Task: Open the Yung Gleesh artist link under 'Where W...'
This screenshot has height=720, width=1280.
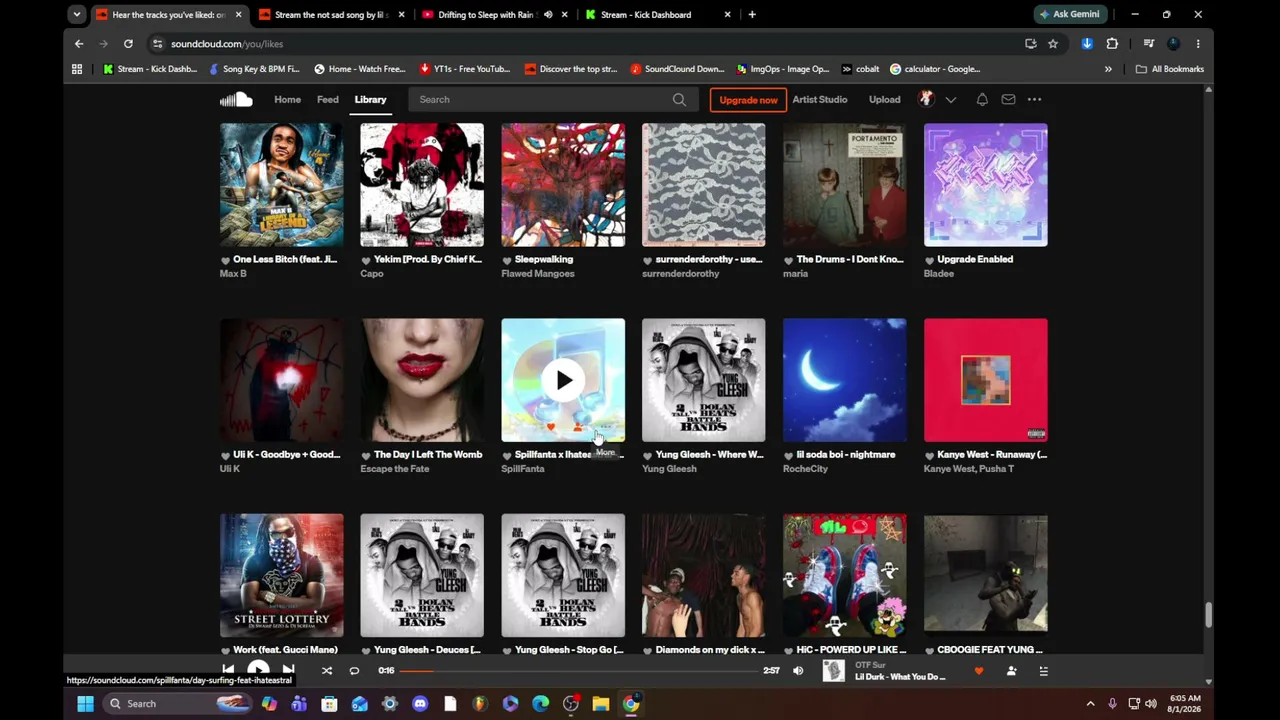Action: [669, 468]
